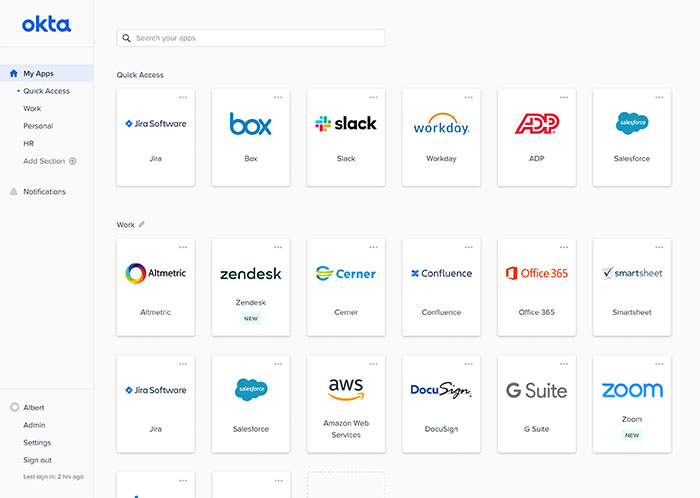Edit Work section name via pencil icon
This screenshot has height=498, width=700.
142,224
